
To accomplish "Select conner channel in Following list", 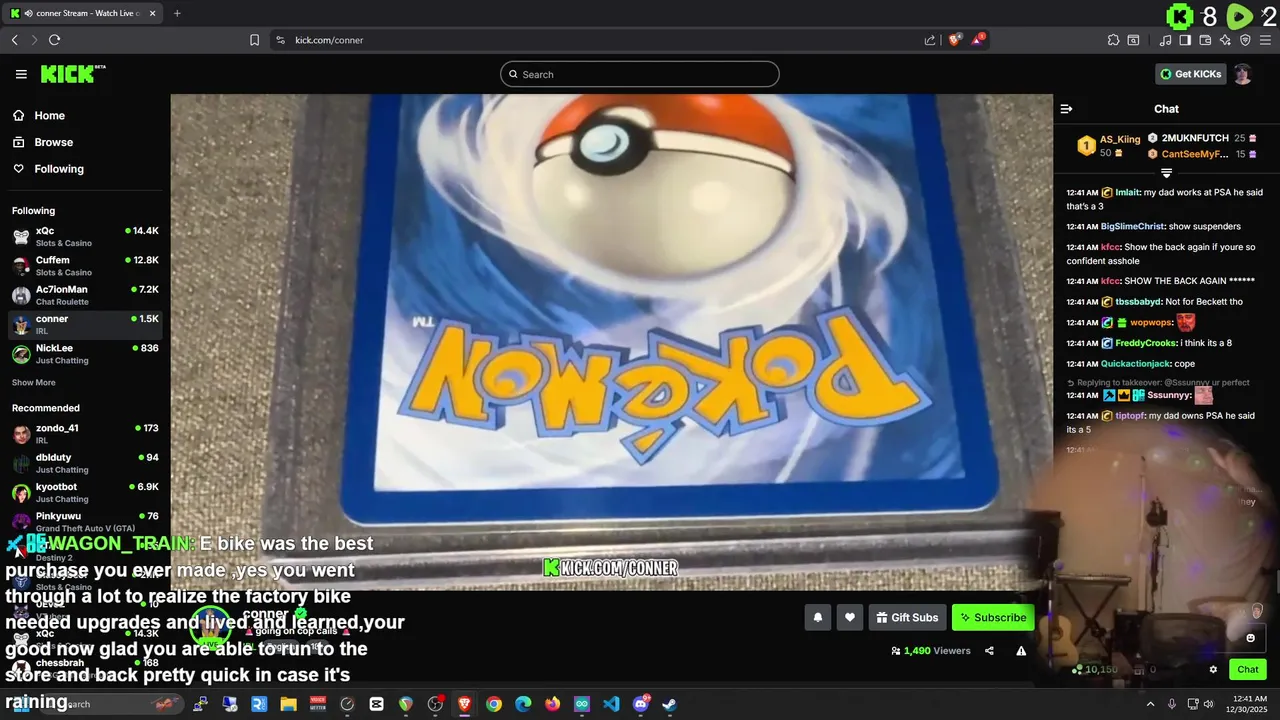I will coord(85,324).
